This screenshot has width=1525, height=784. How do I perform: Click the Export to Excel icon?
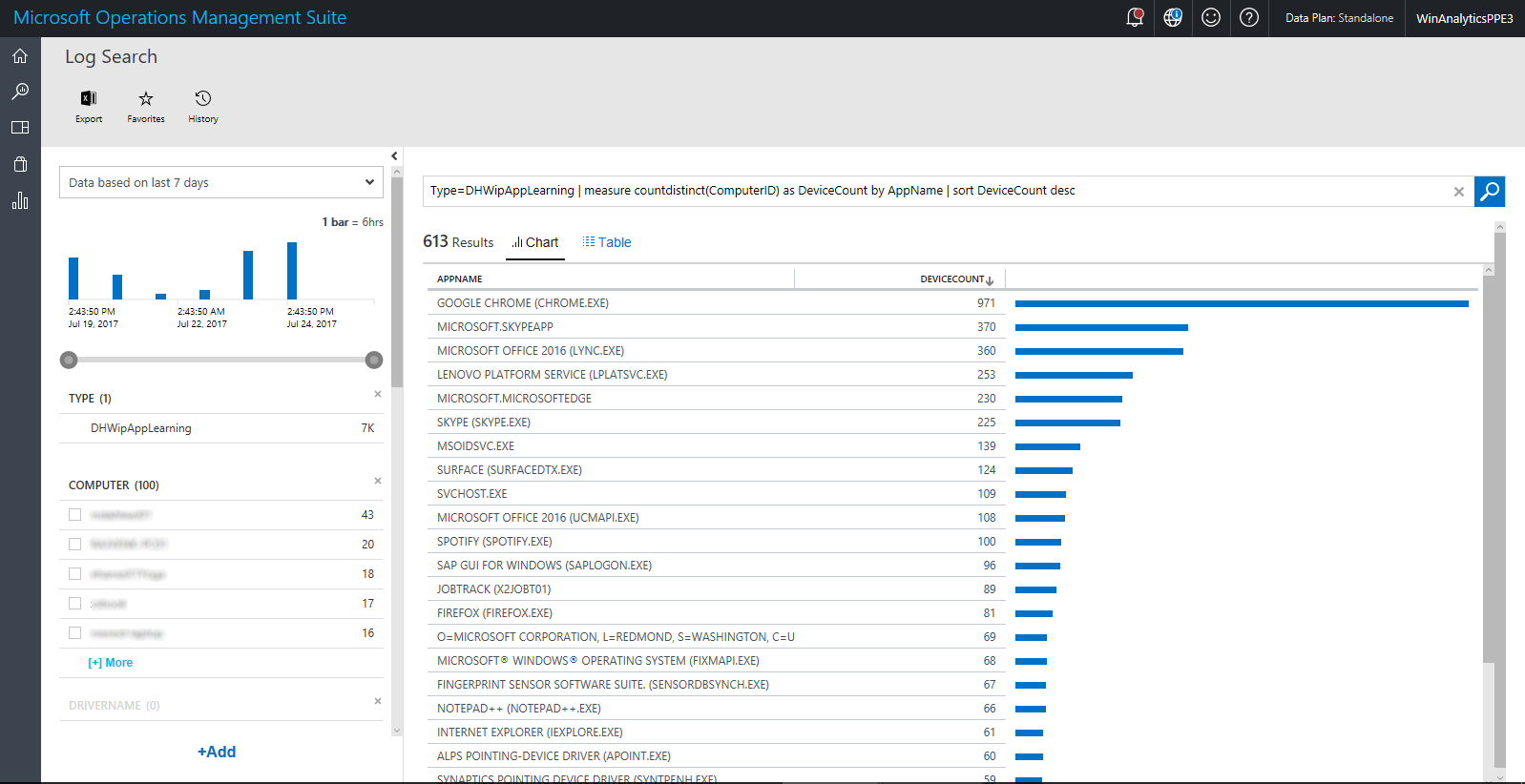coord(89,99)
